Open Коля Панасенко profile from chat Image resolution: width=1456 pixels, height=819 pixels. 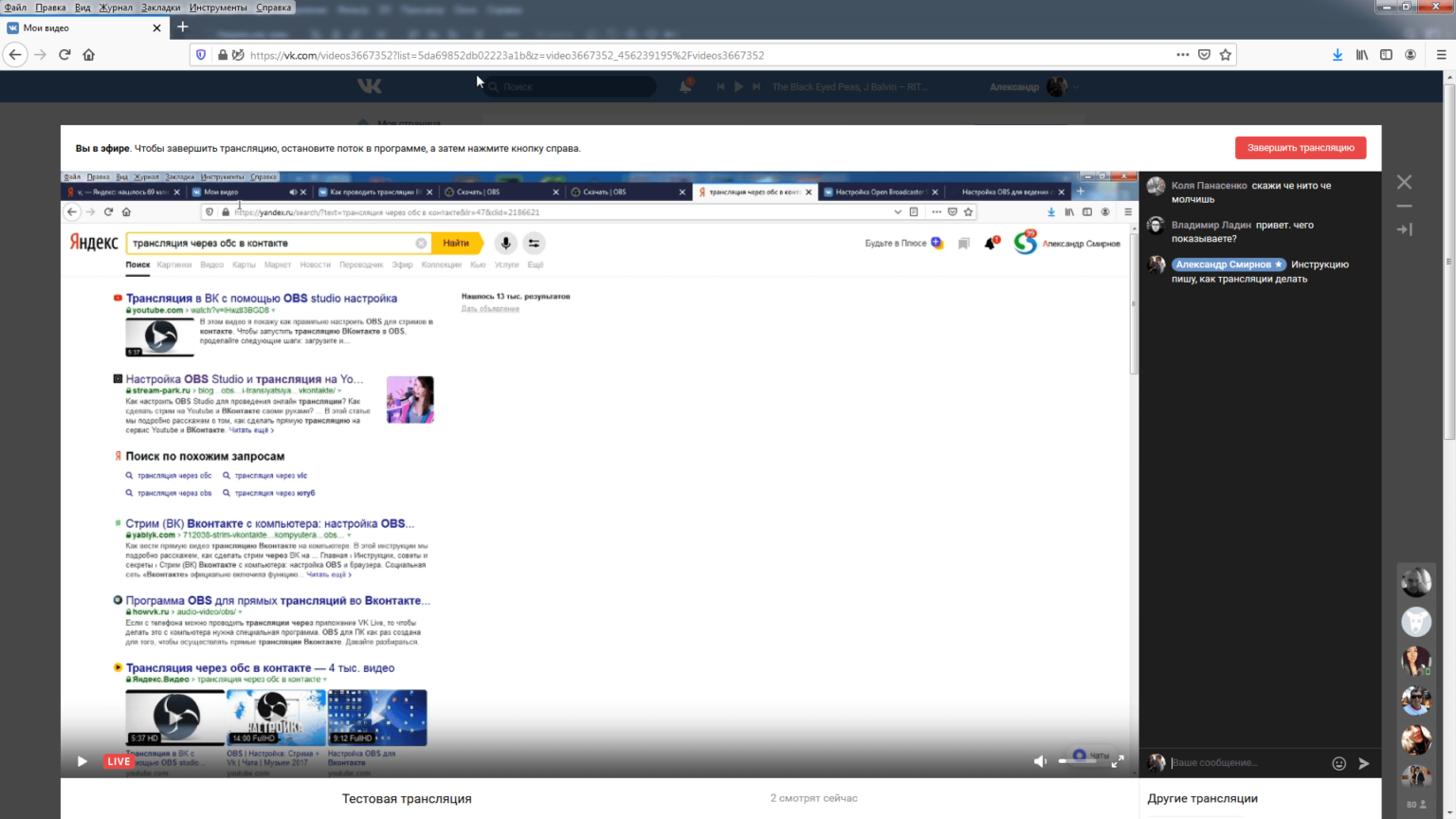point(1209,186)
